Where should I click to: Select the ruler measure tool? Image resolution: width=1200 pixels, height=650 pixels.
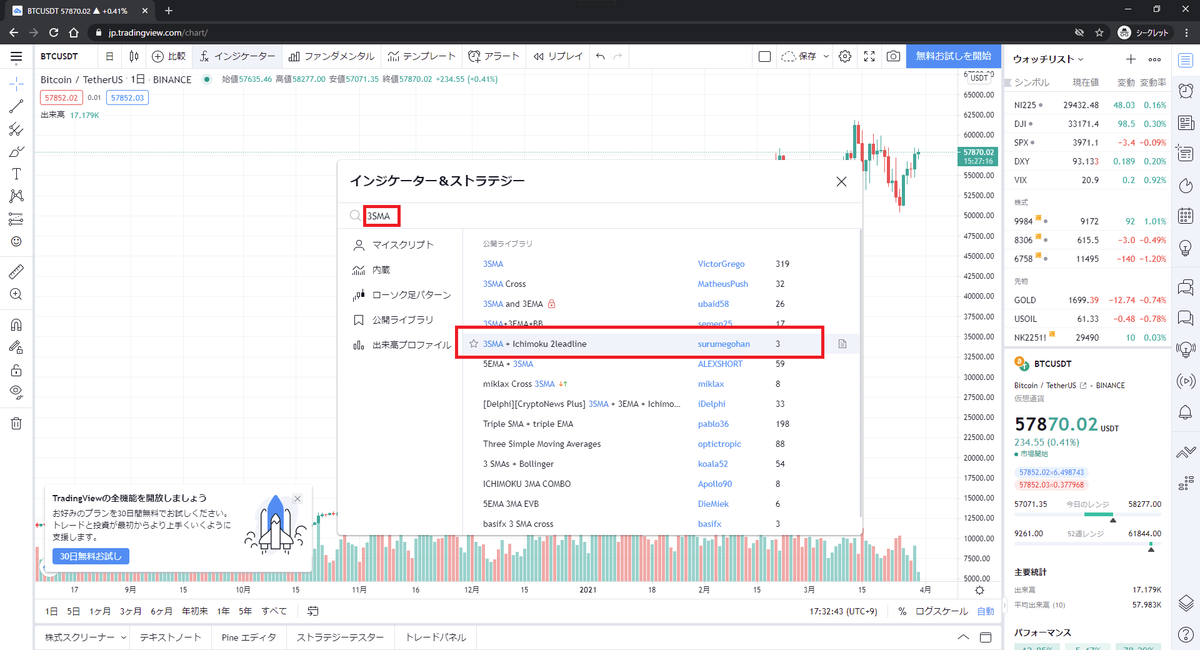(16, 271)
